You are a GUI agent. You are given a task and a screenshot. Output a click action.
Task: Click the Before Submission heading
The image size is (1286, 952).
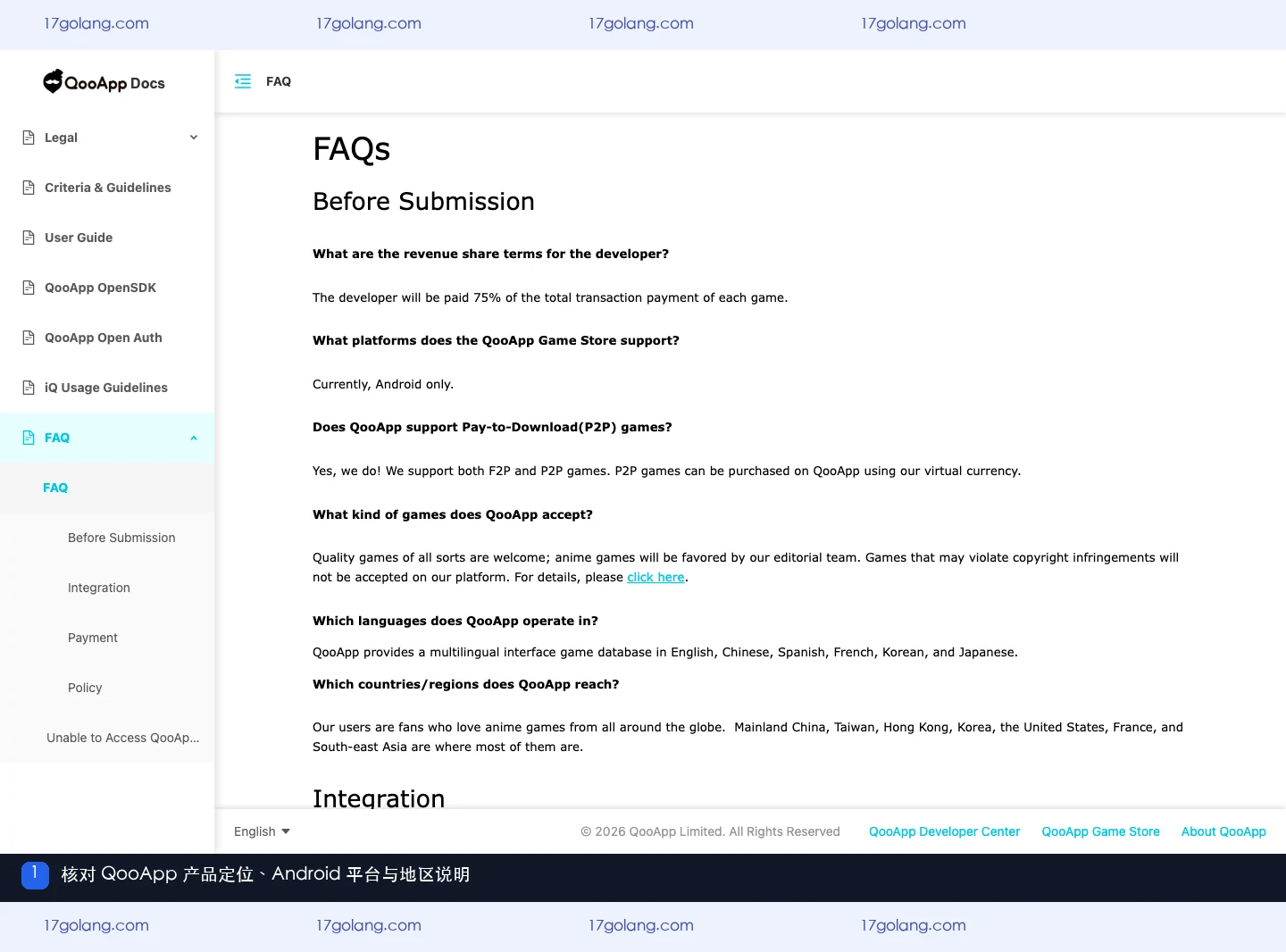[x=423, y=202]
